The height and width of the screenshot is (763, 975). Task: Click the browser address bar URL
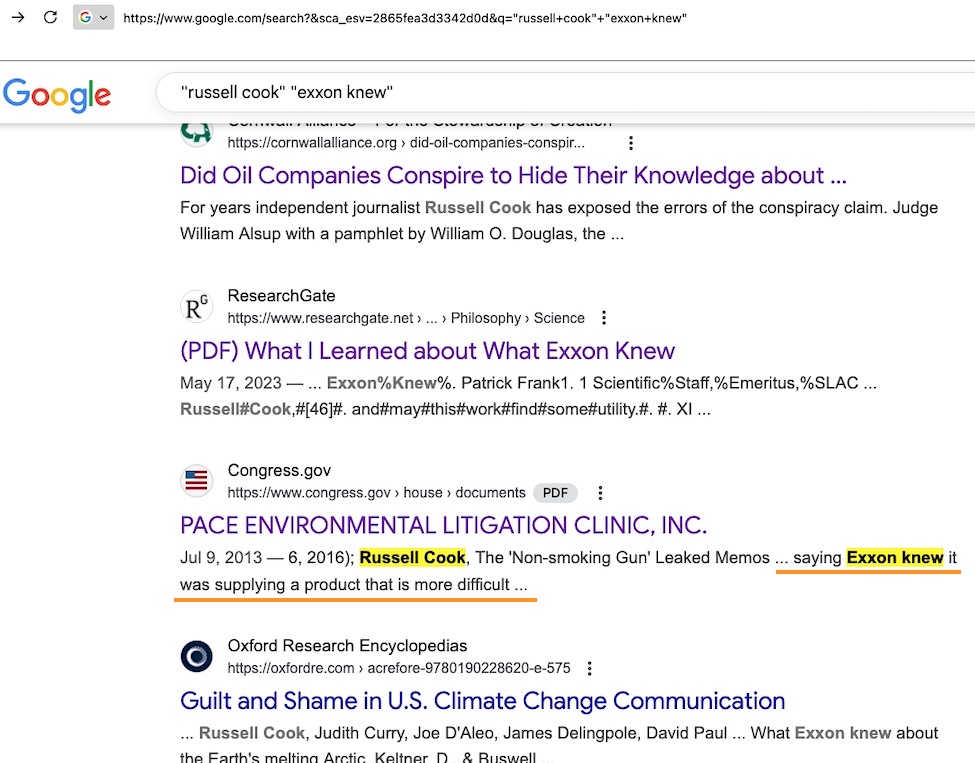pyautogui.click(x=404, y=18)
